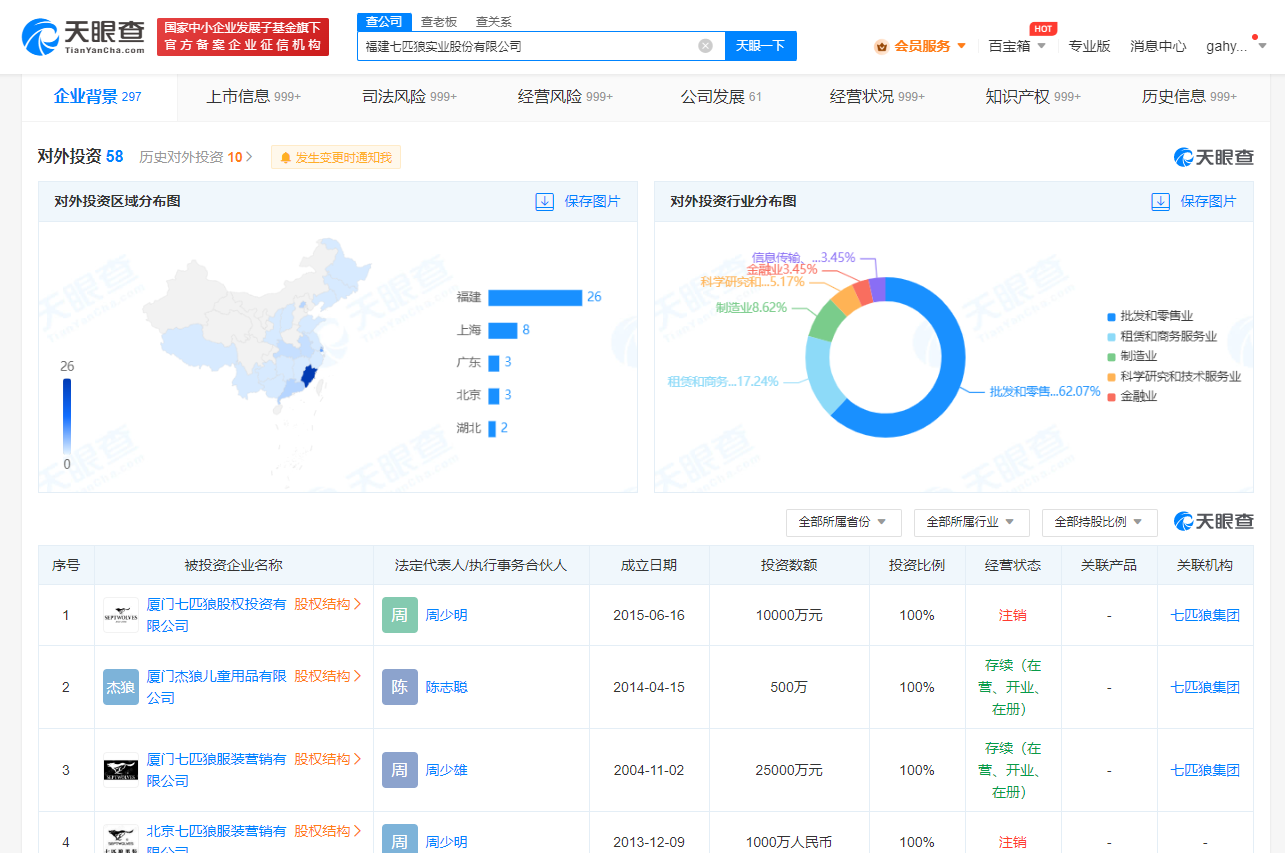Open the 专业版 link
1285x853 pixels.
[x=1089, y=46]
